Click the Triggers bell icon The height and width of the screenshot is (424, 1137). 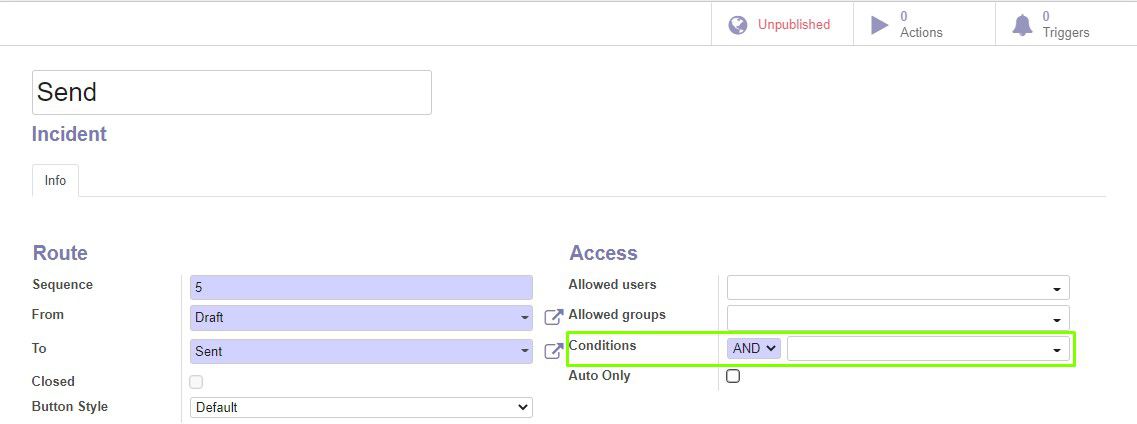(1022, 25)
